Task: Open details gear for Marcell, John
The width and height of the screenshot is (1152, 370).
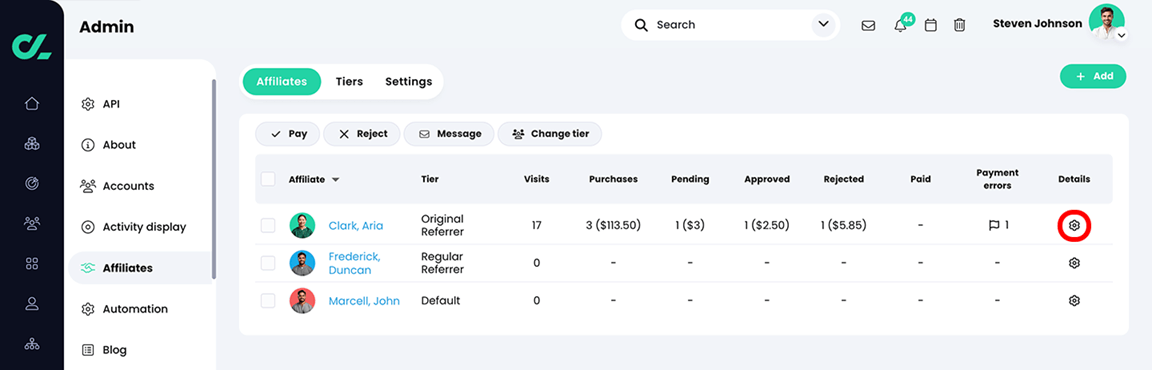Action: 1074,300
